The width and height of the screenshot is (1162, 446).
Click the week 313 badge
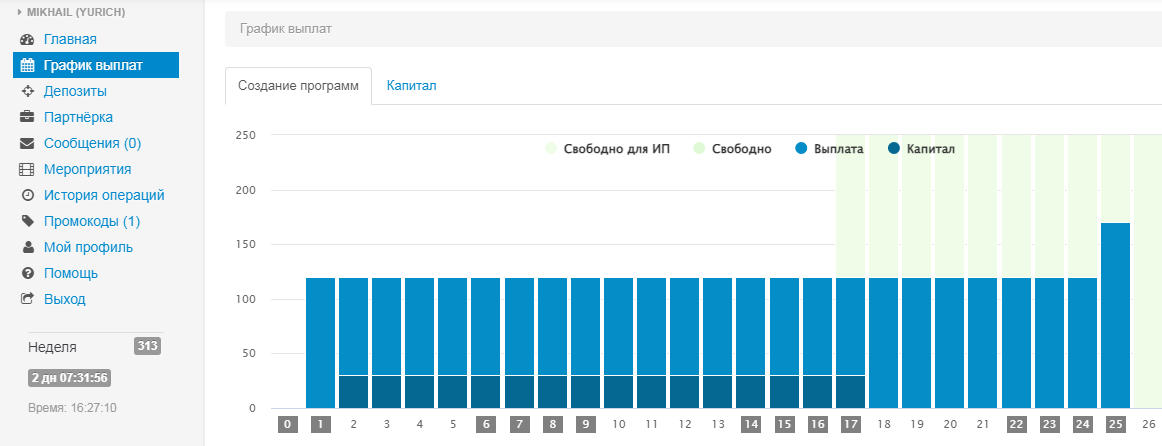tap(147, 346)
